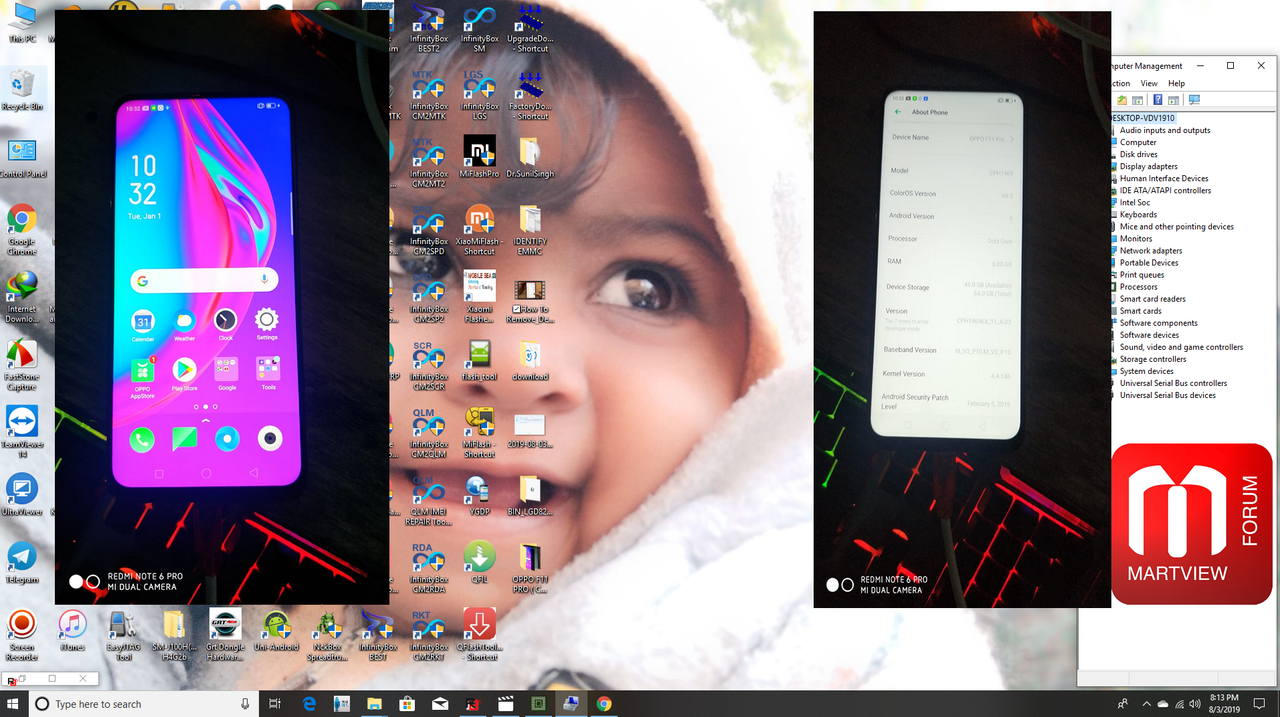Open Task View on the taskbar

[276, 704]
